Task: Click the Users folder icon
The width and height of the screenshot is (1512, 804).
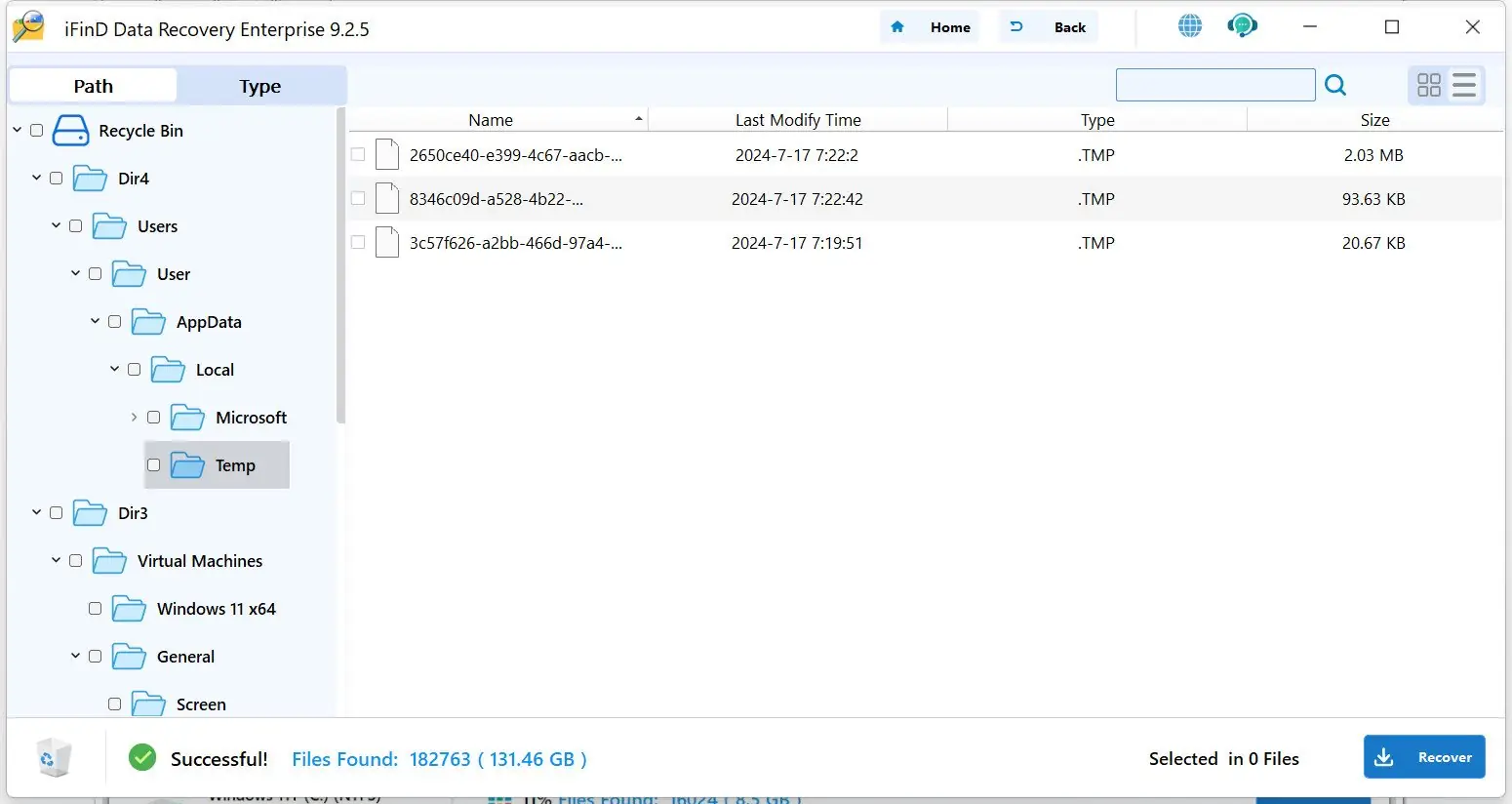Action: pyautogui.click(x=109, y=226)
